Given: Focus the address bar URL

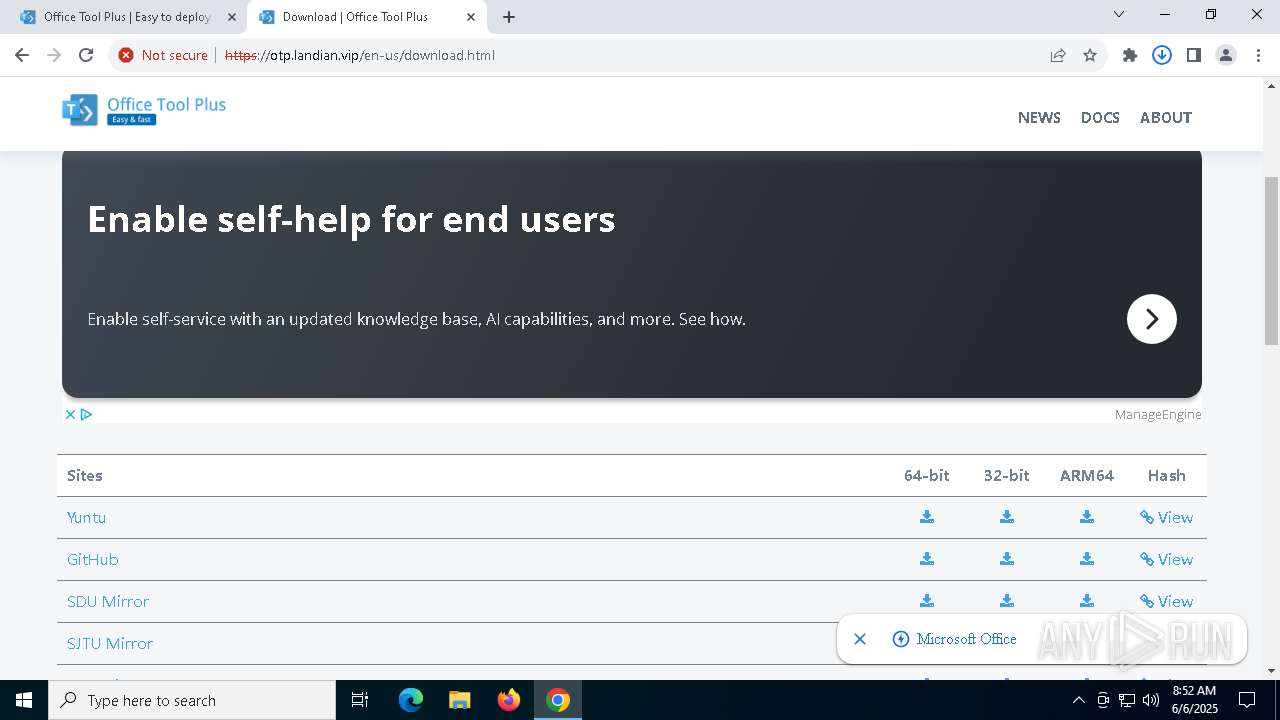Looking at the screenshot, I should [x=360, y=55].
